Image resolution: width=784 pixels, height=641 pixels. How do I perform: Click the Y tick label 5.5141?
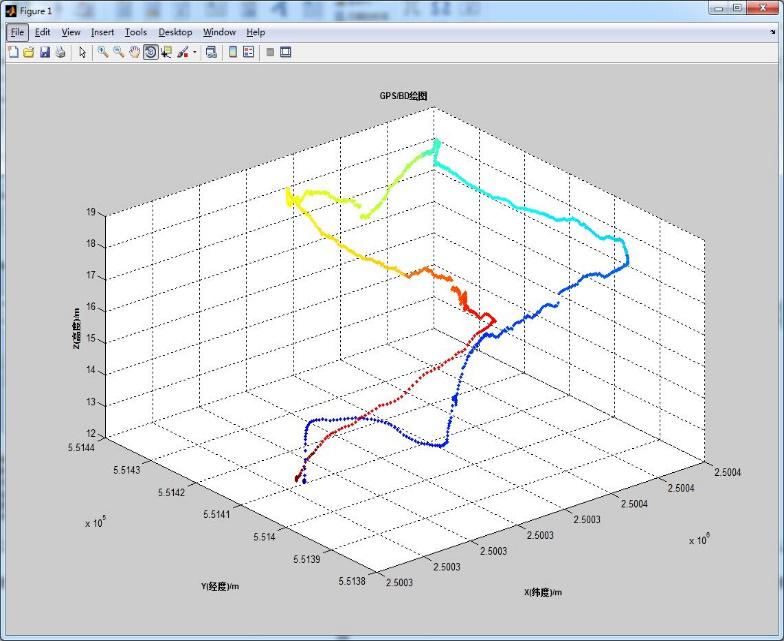(x=217, y=514)
